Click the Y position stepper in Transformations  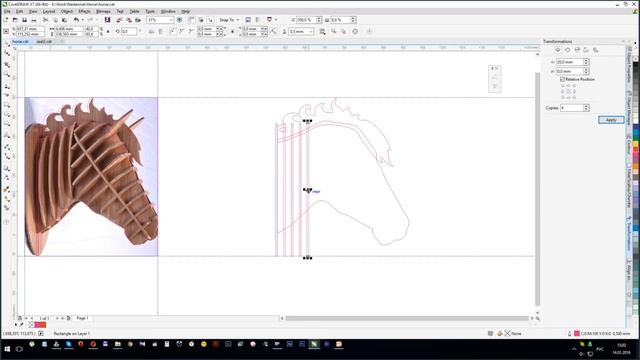pyautogui.click(x=586, y=71)
